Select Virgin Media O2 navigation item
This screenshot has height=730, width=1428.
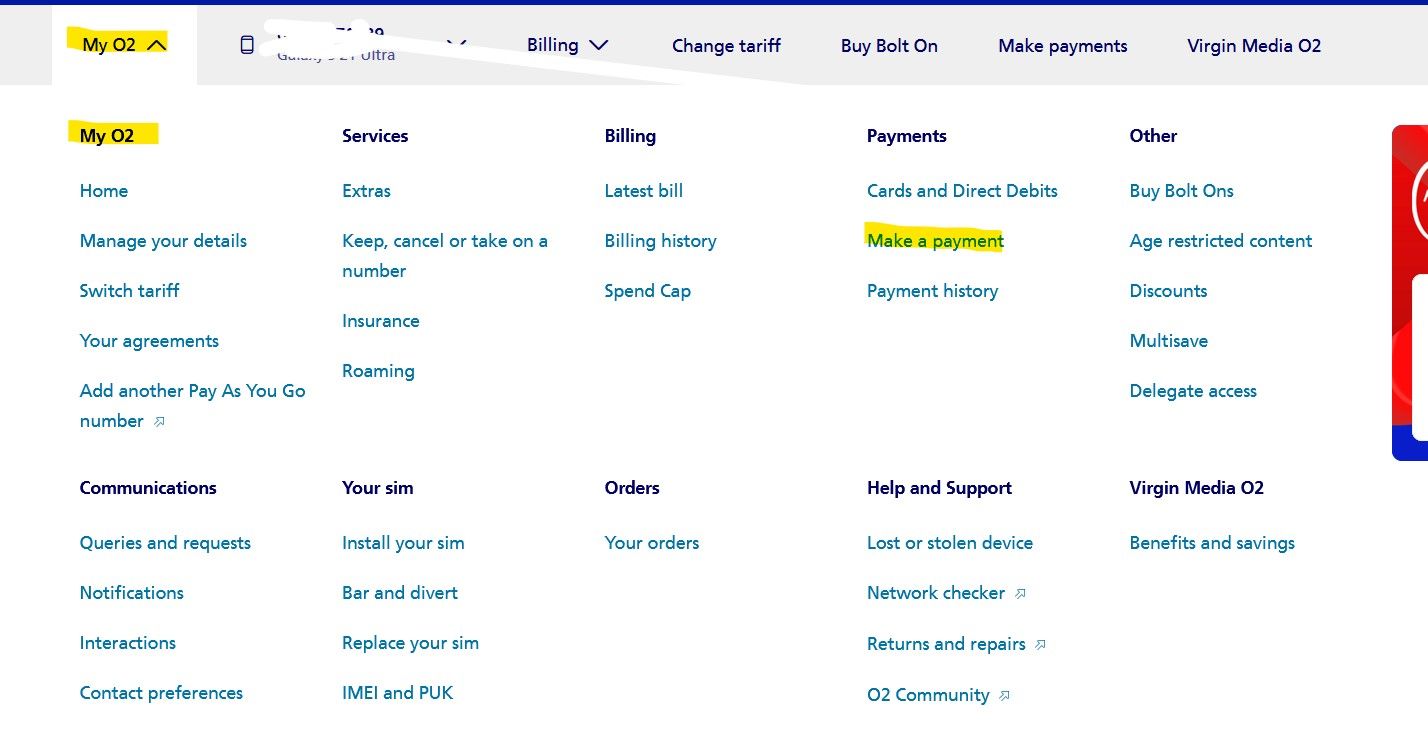tap(1254, 46)
